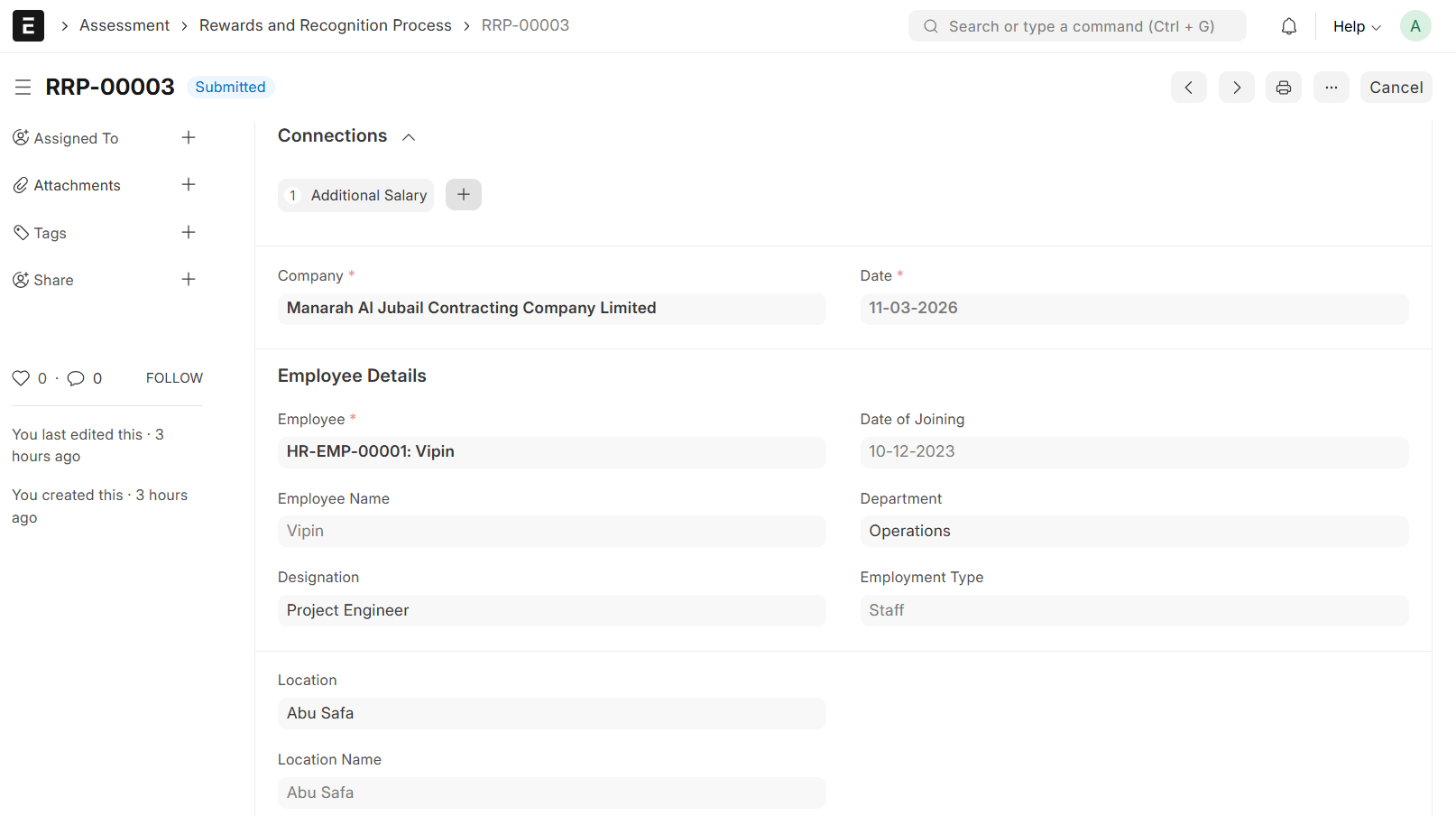The image size is (1456, 816).
Task: Open the Help dropdown menu
Action: (x=1356, y=26)
